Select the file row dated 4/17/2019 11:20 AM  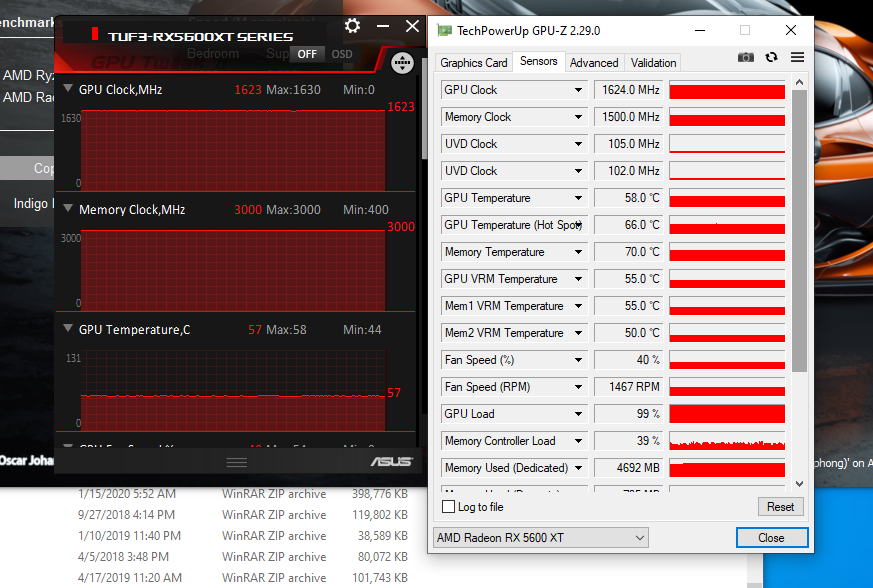[x=243, y=577]
